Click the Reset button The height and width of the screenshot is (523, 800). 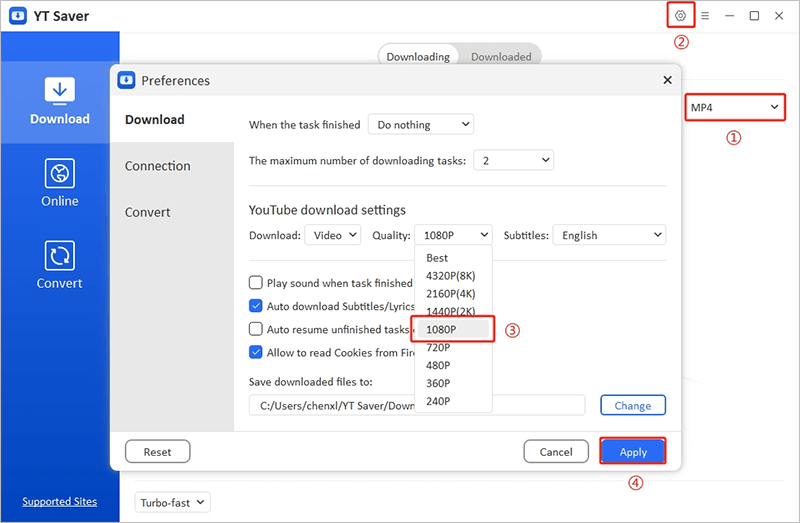[x=158, y=452]
